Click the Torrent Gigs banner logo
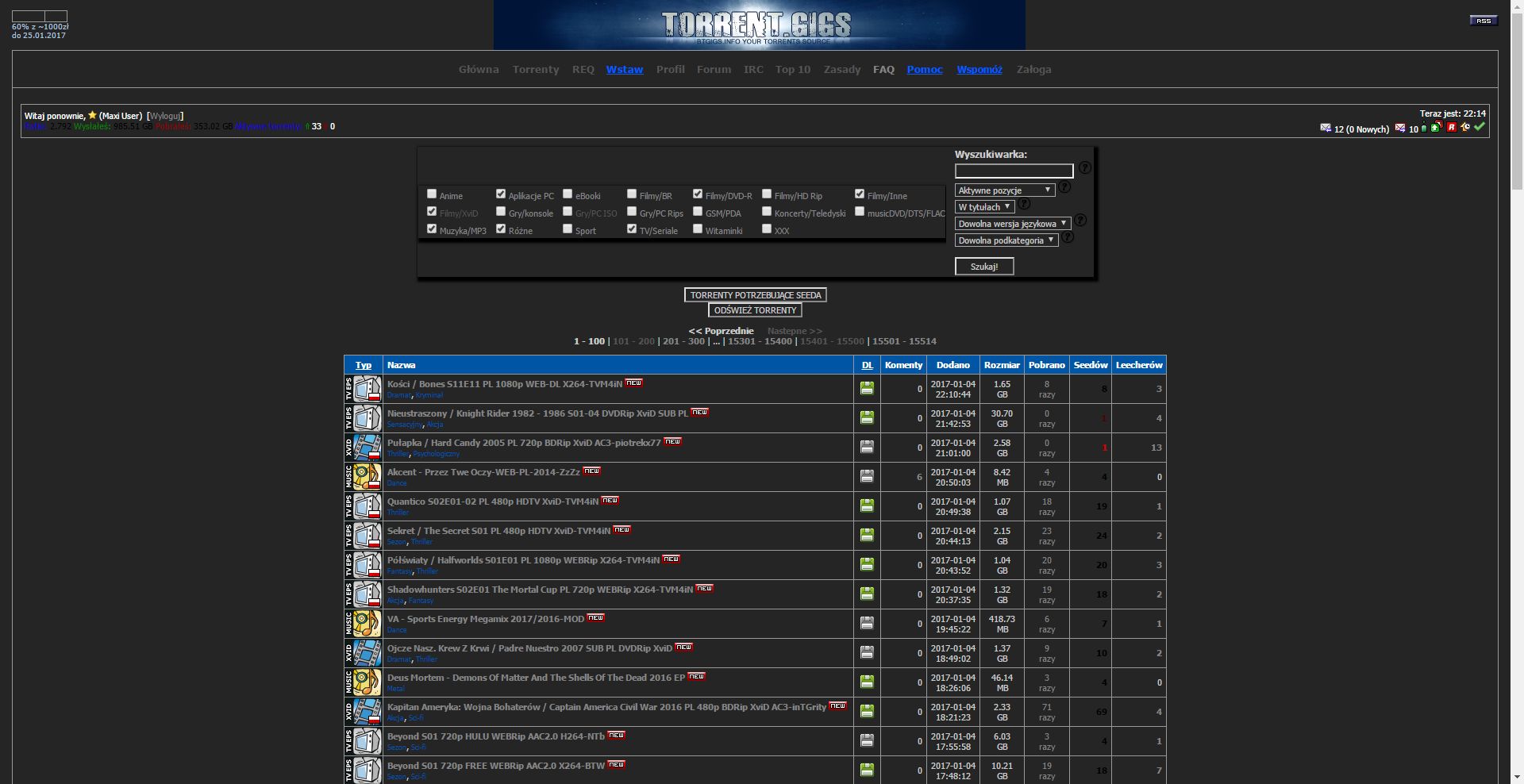1524x784 pixels. pos(759,25)
